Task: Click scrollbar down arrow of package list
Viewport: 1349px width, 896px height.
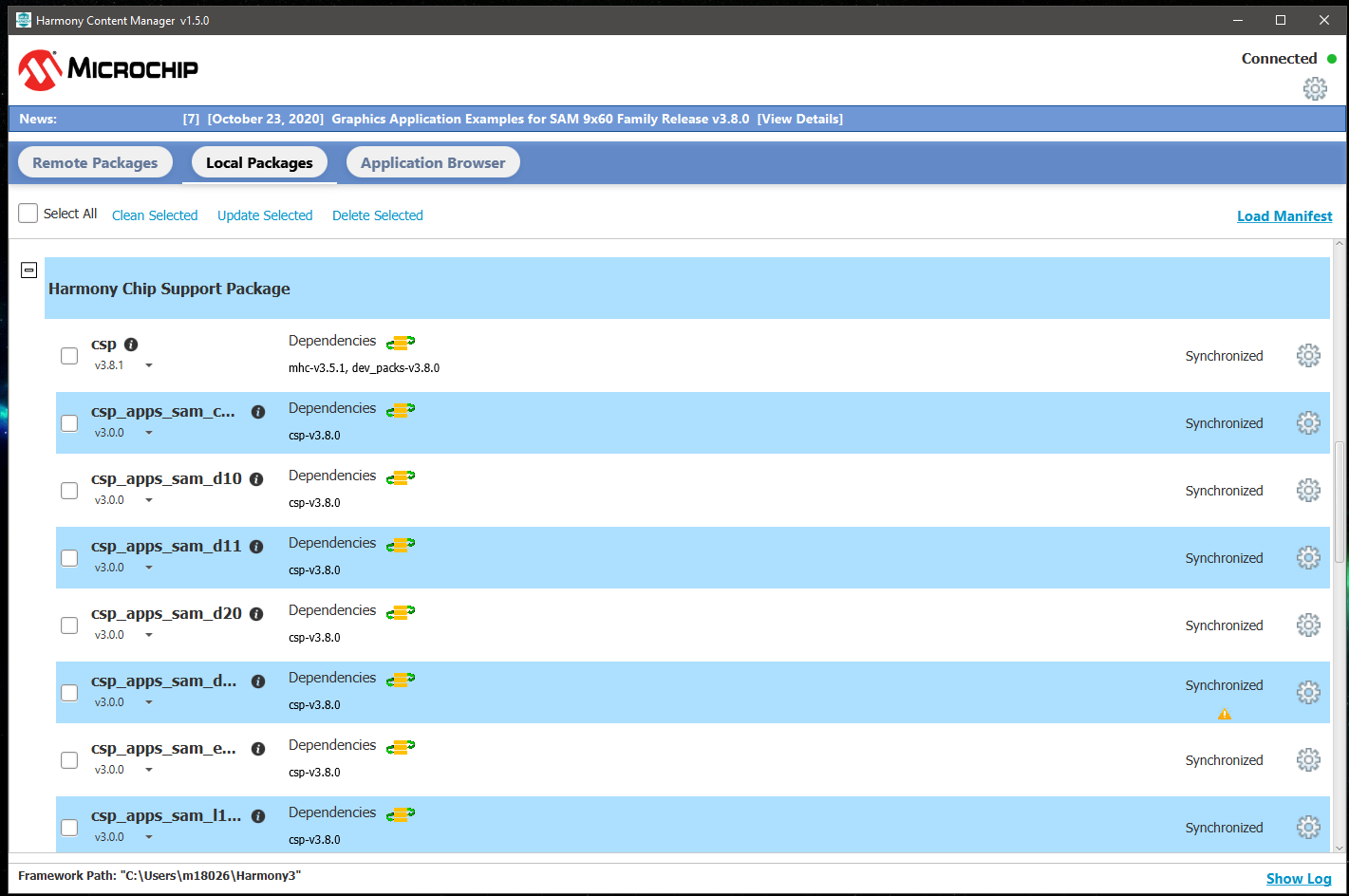Action: (1340, 848)
